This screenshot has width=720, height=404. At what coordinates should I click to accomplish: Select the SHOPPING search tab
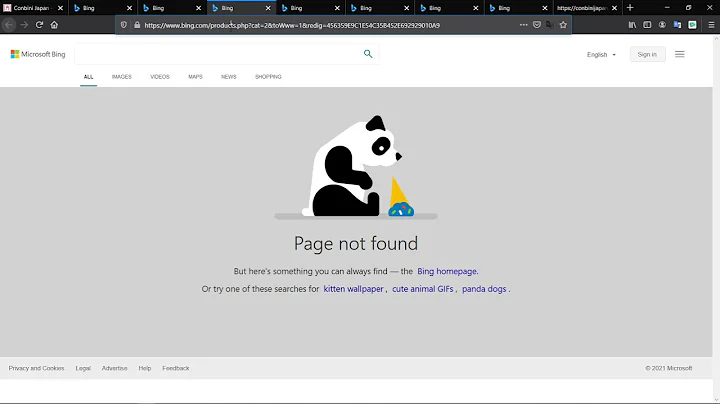268,77
